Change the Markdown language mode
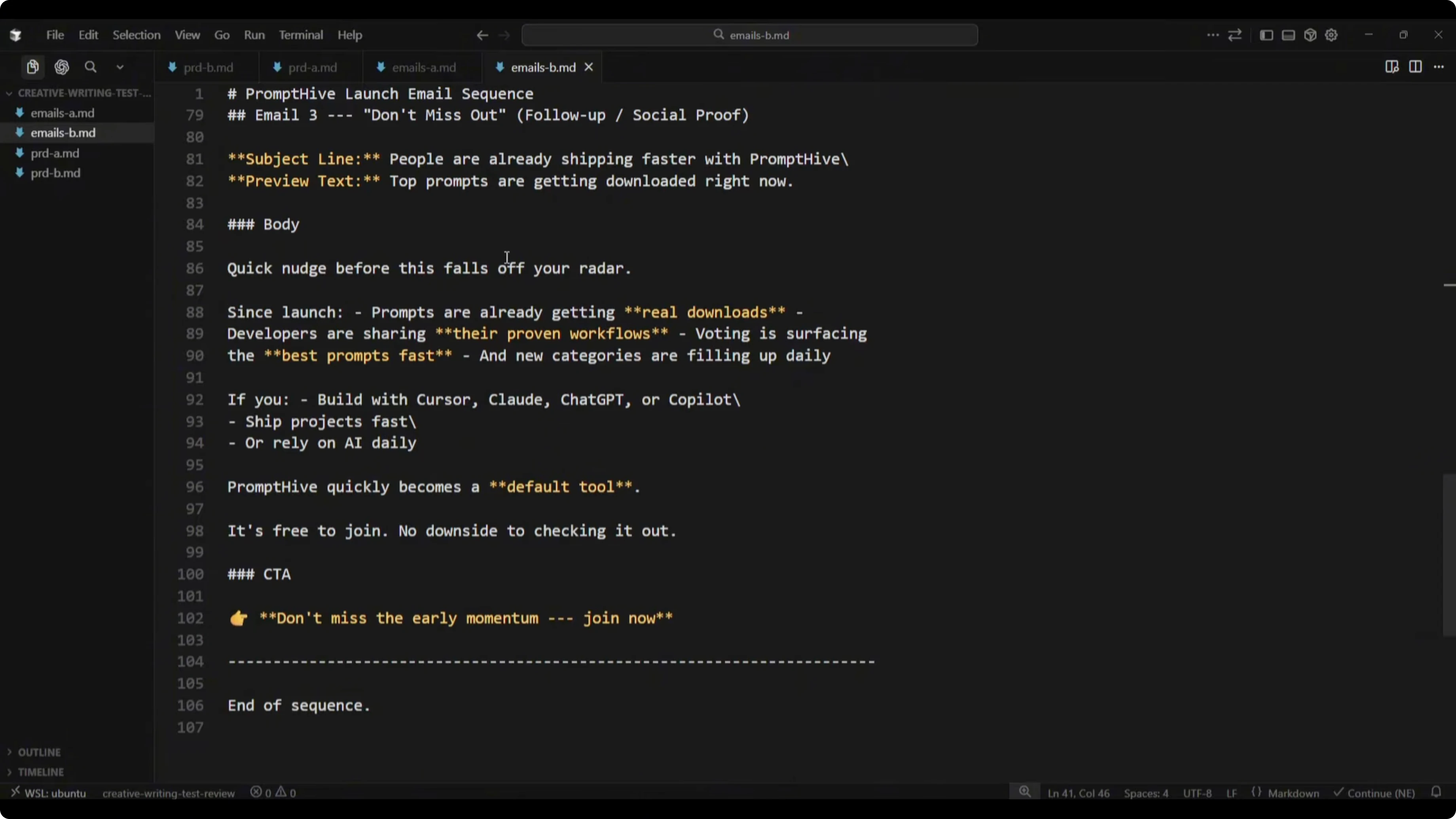1456x819 pixels. [1293, 793]
